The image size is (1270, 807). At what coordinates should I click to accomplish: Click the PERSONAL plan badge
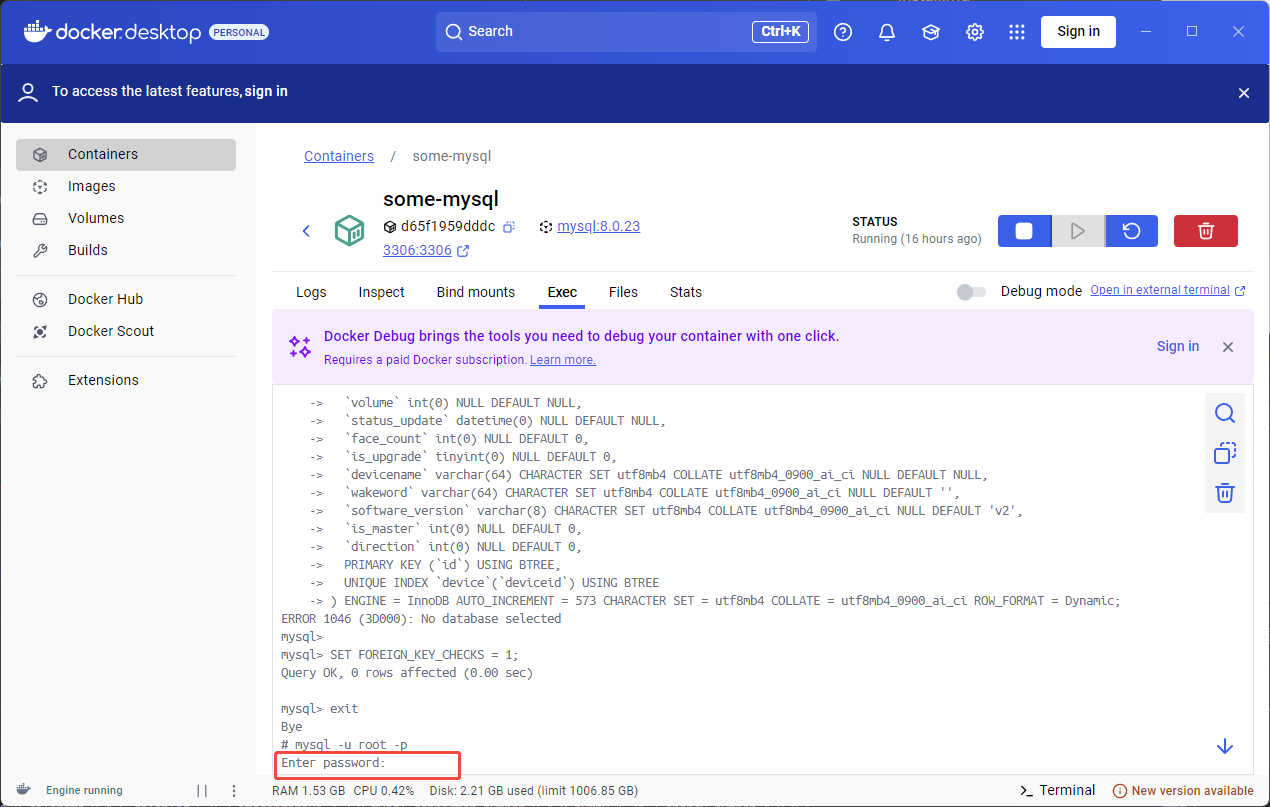[239, 32]
